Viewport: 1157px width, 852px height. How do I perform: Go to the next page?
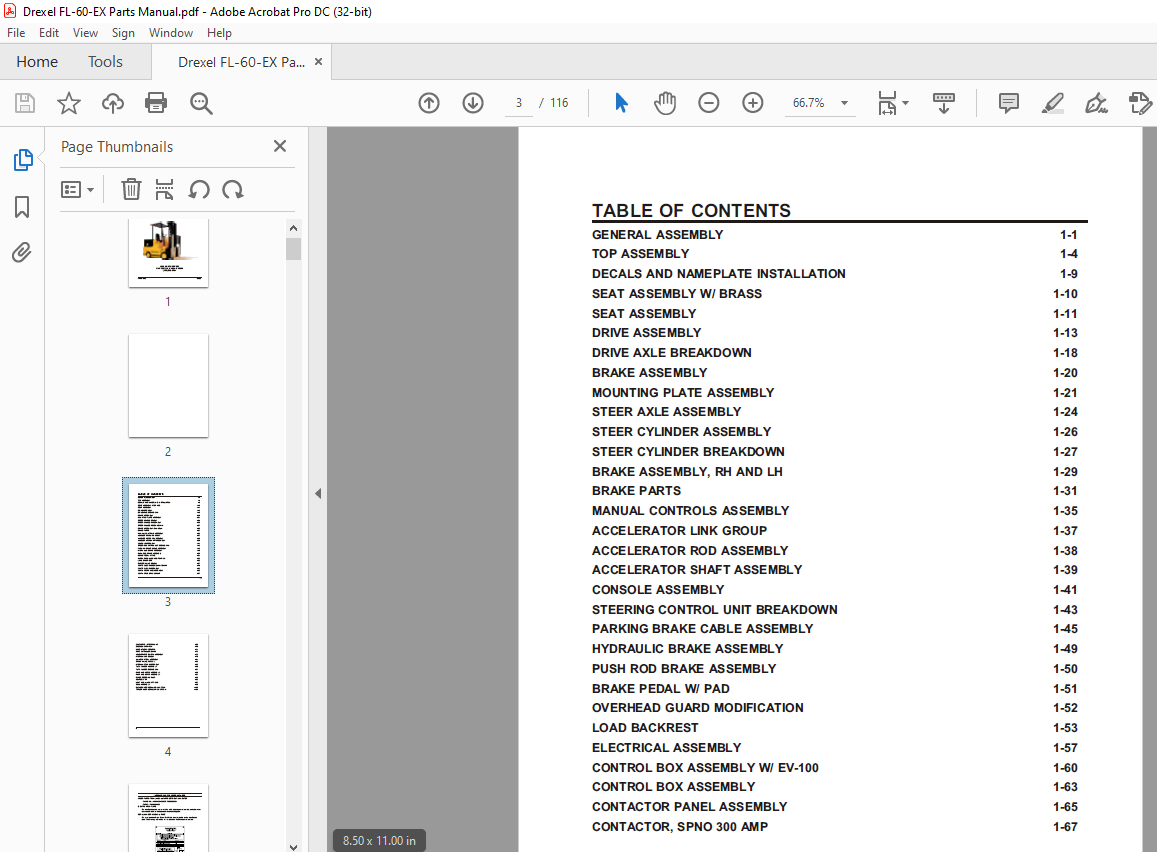click(473, 103)
